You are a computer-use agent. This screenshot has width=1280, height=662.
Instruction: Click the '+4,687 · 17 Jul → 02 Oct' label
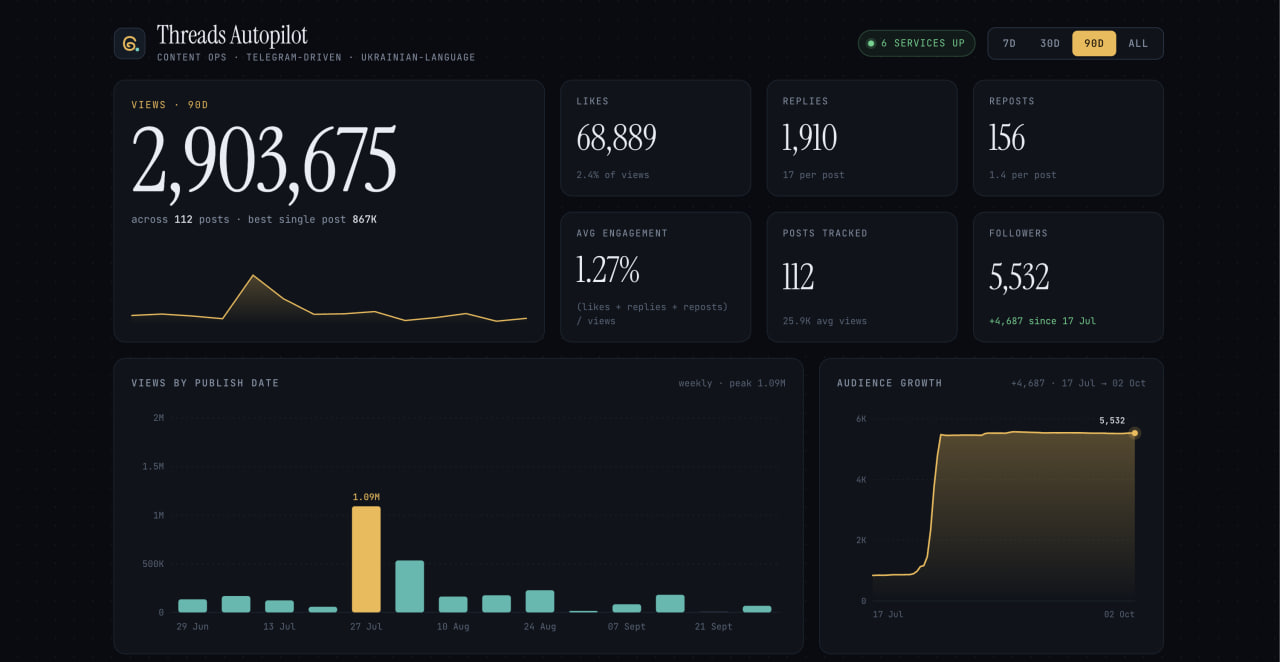tap(1078, 383)
